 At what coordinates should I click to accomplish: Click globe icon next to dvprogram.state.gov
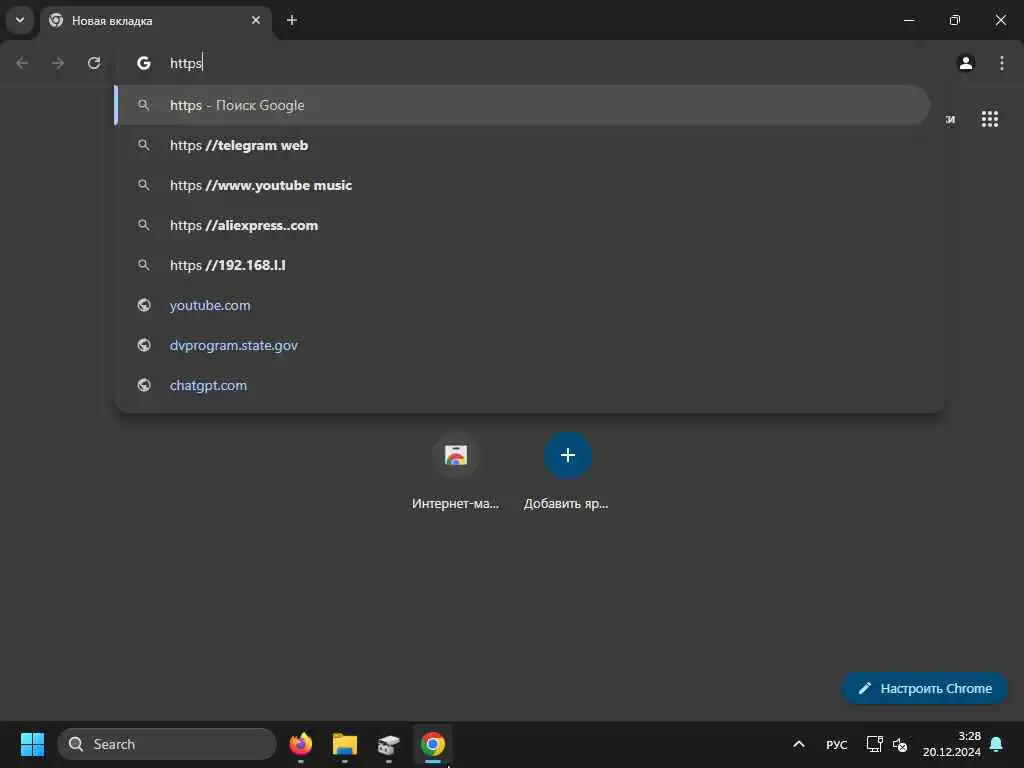pos(144,345)
